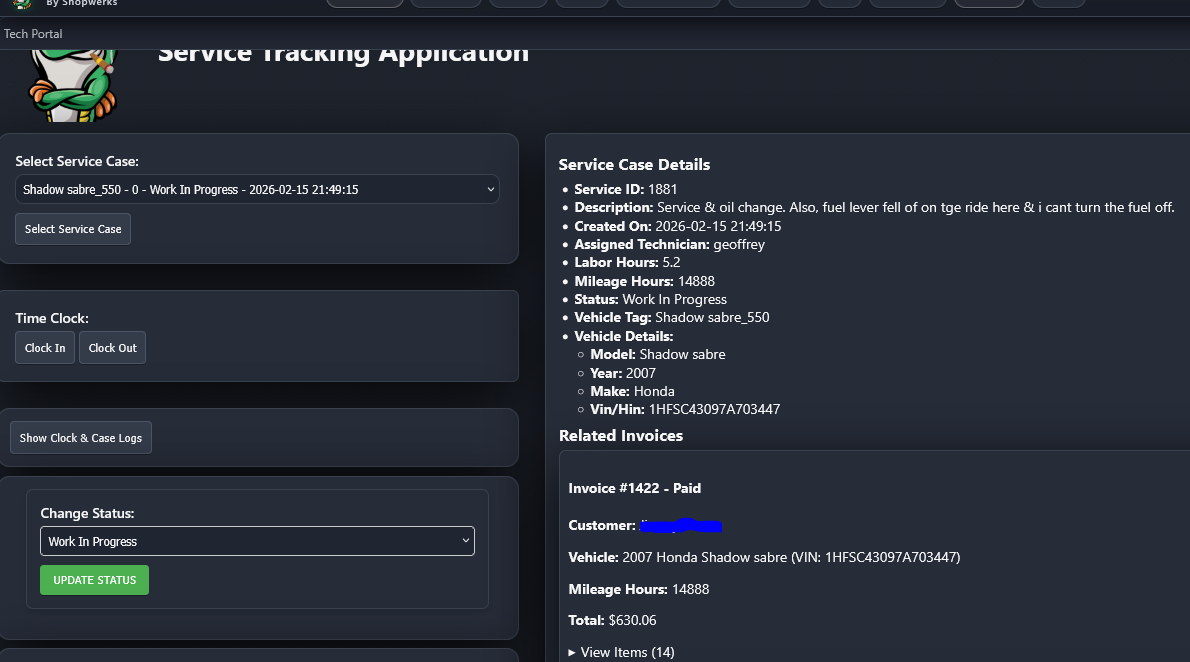Click the green Update Status button
Viewport: 1190px width, 662px height.
coord(94,580)
